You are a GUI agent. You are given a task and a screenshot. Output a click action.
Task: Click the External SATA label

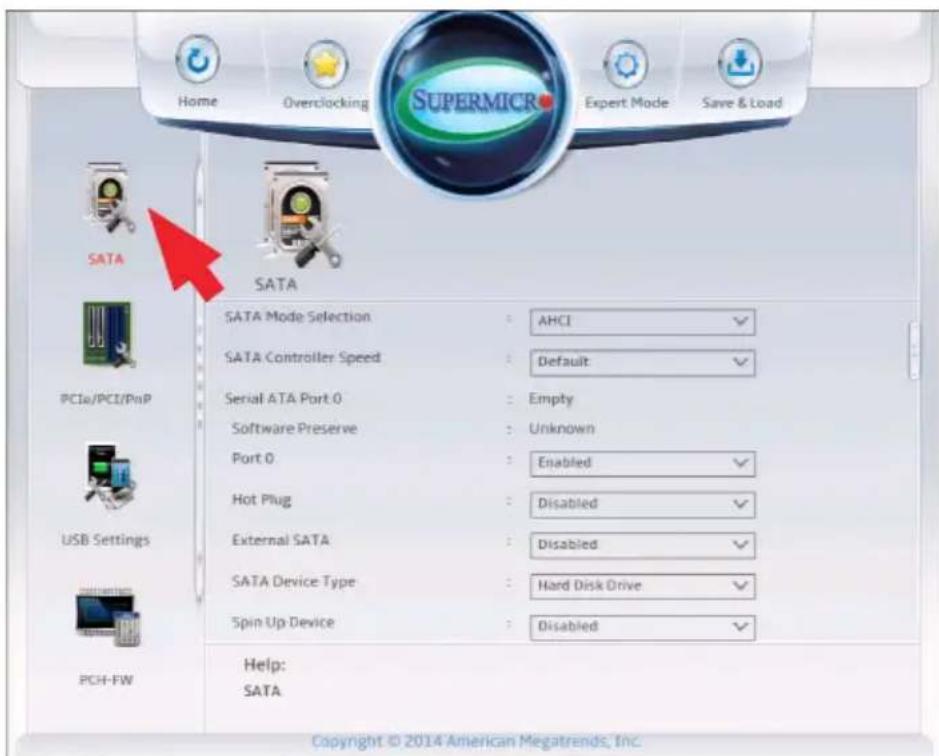pos(281,540)
